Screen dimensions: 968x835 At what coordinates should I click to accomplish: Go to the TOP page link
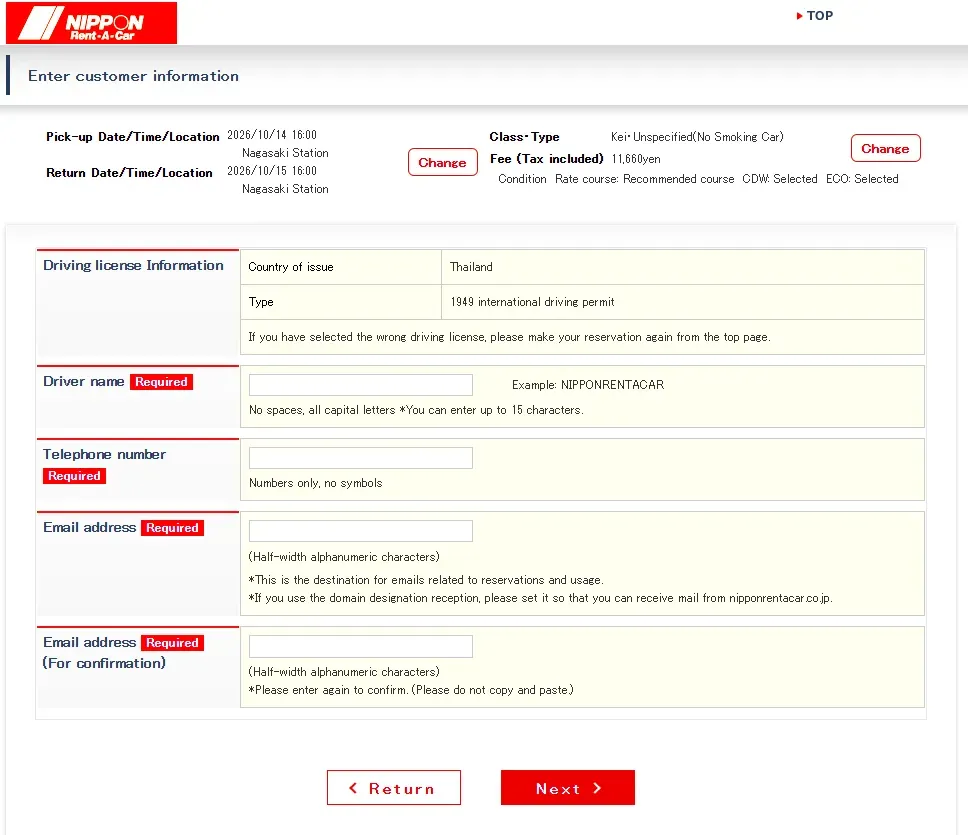(815, 15)
